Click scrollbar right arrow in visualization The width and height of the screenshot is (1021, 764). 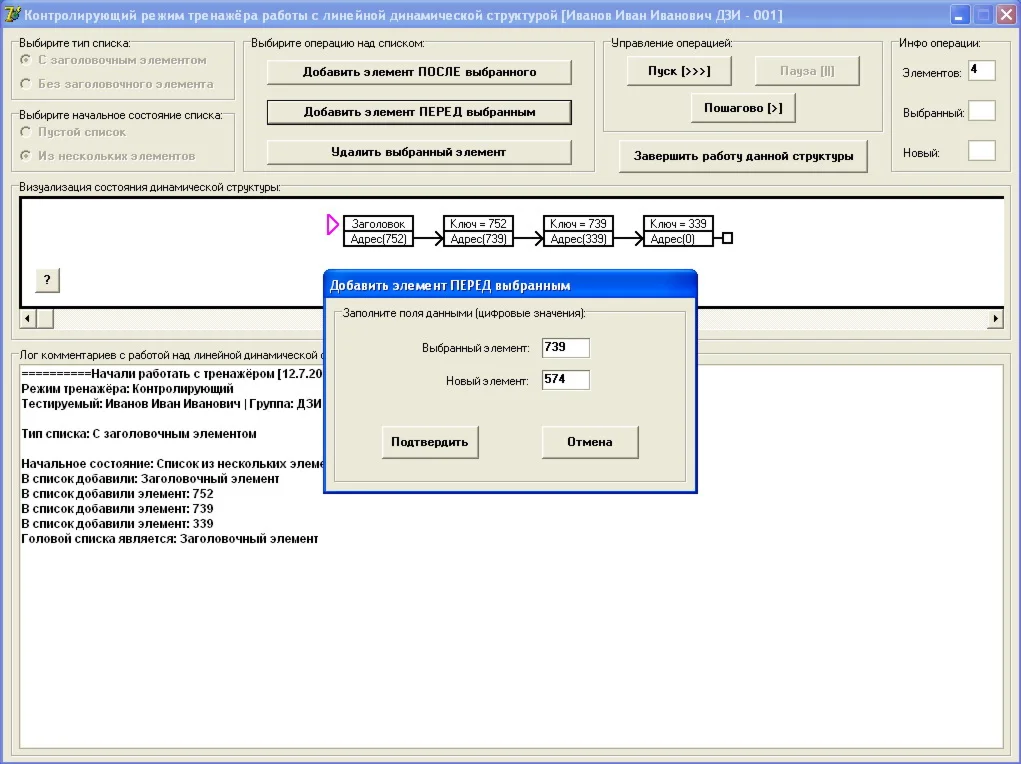(995, 318)
